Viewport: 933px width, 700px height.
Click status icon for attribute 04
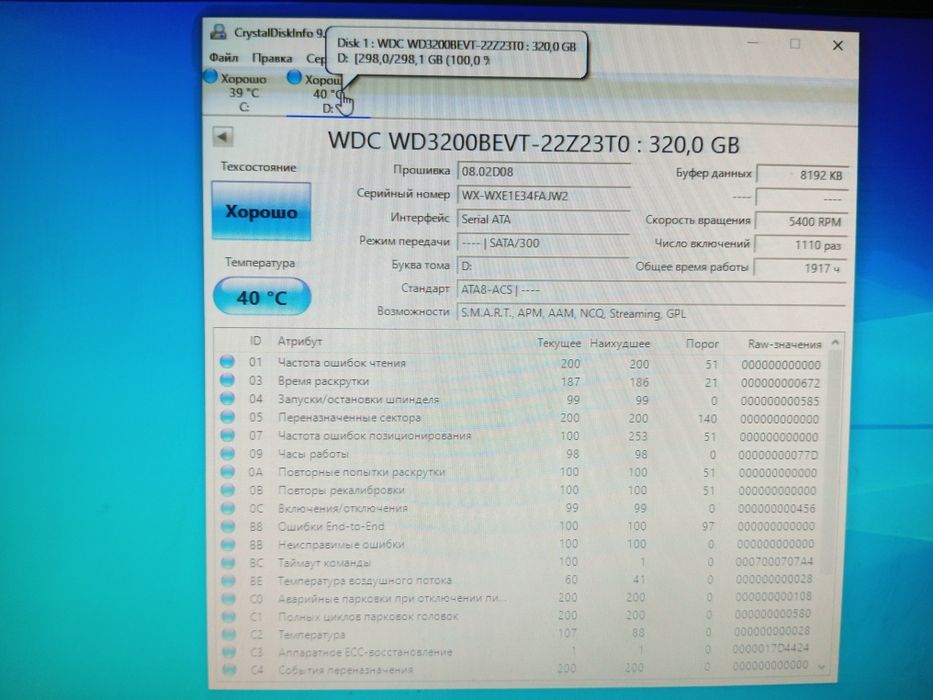click(227, 398)
